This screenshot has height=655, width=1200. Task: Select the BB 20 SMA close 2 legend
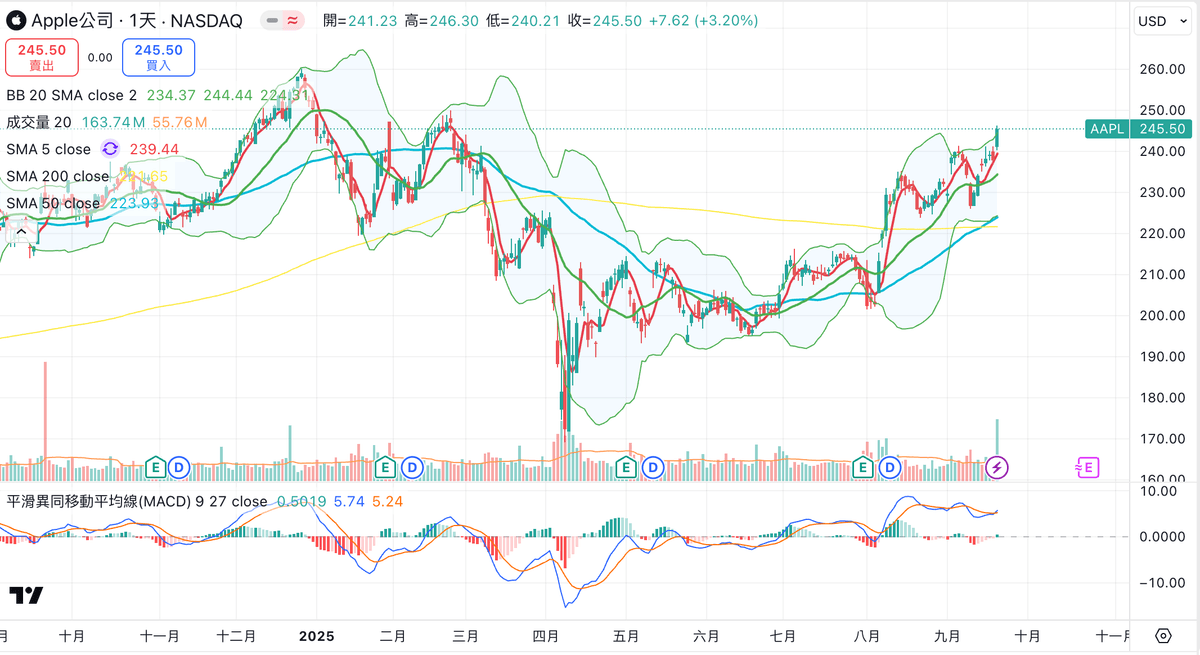coord(72,95)
